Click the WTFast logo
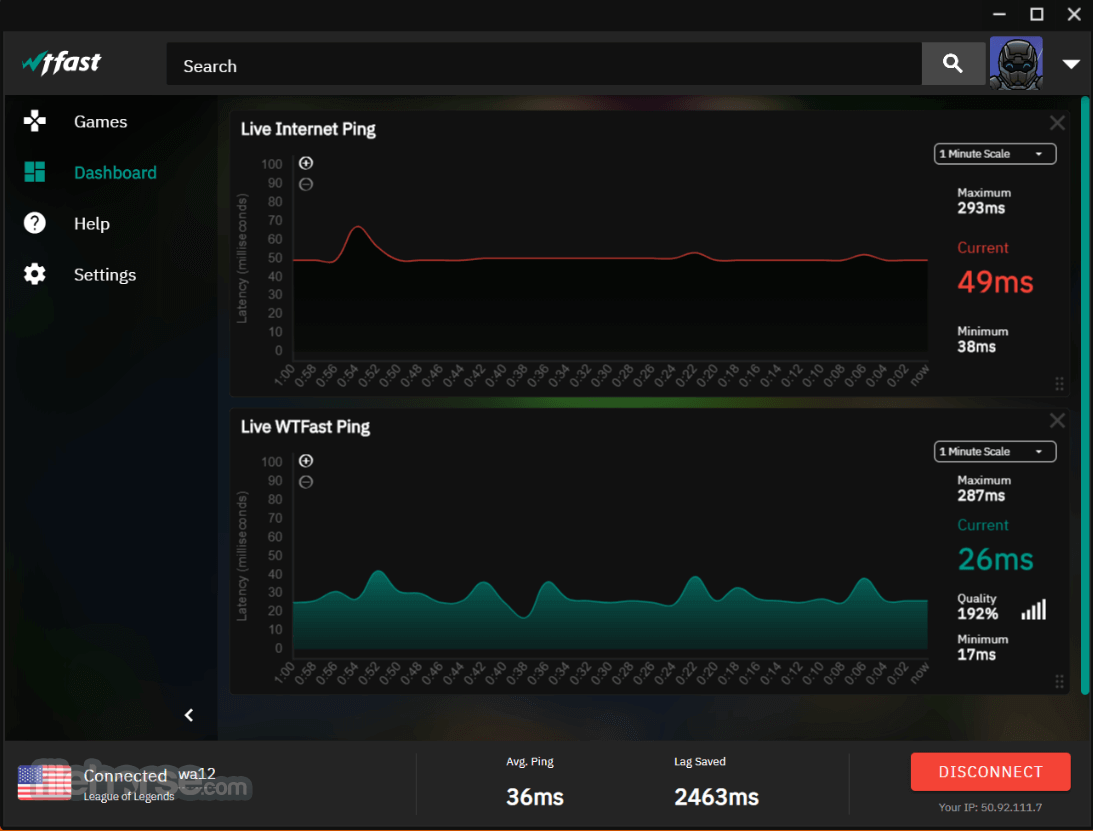The height and width of the screenshot is (831, 1093). click(61, 63)
